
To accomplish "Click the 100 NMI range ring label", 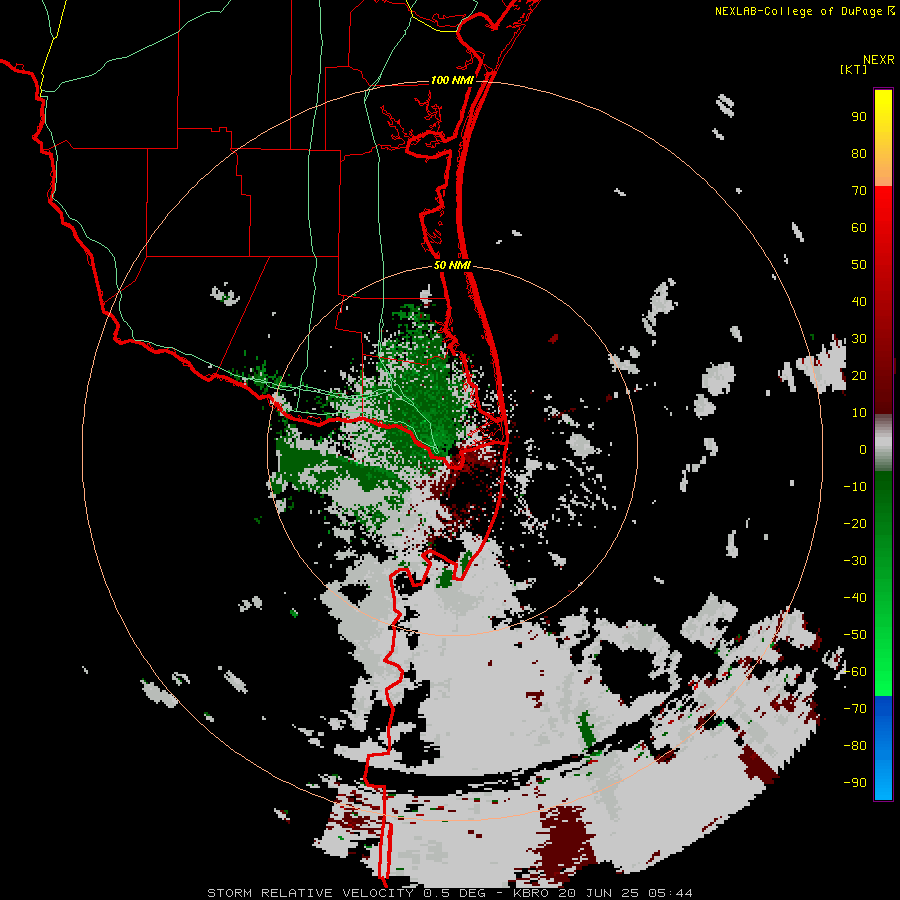I will tap(452, 80).
